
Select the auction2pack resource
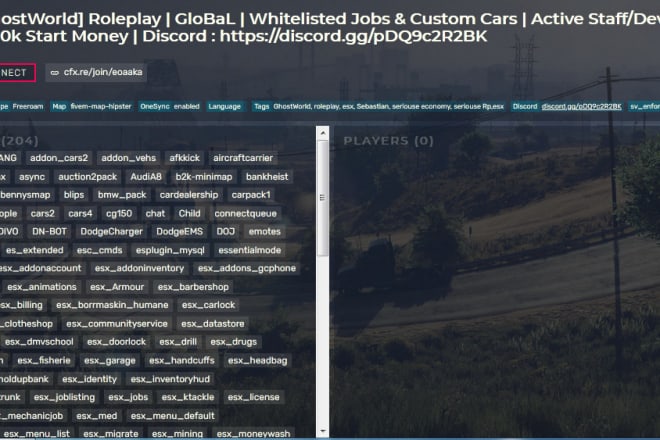pos(88,177)
